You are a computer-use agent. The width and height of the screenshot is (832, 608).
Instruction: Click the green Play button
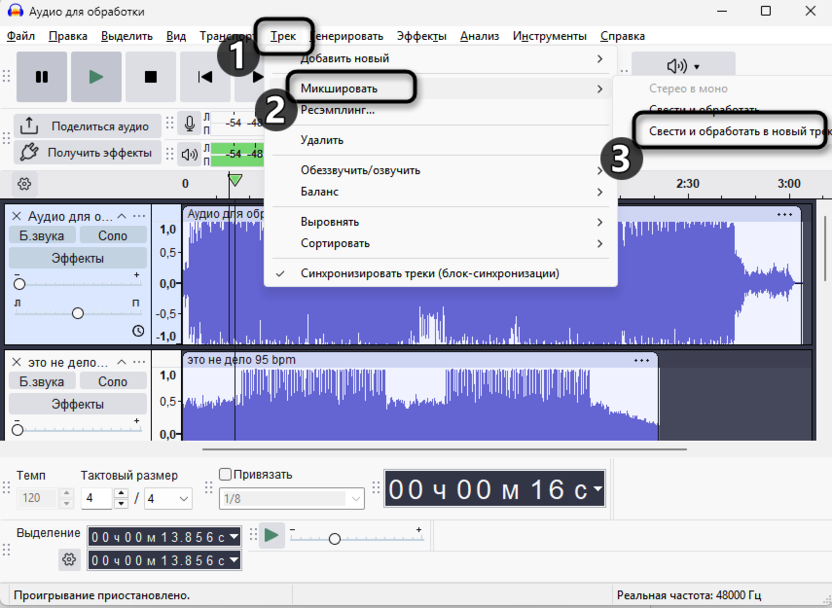96,77
